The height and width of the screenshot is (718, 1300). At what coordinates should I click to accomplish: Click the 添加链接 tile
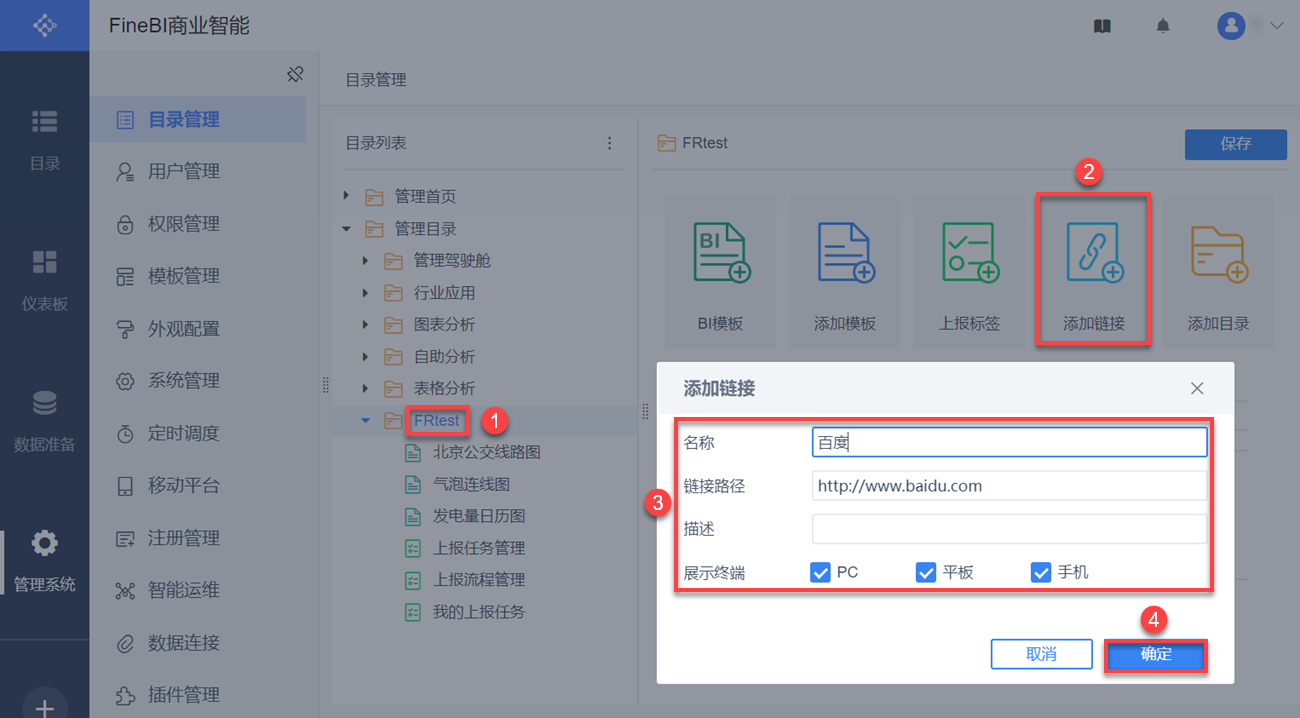tap(1094, 271)
